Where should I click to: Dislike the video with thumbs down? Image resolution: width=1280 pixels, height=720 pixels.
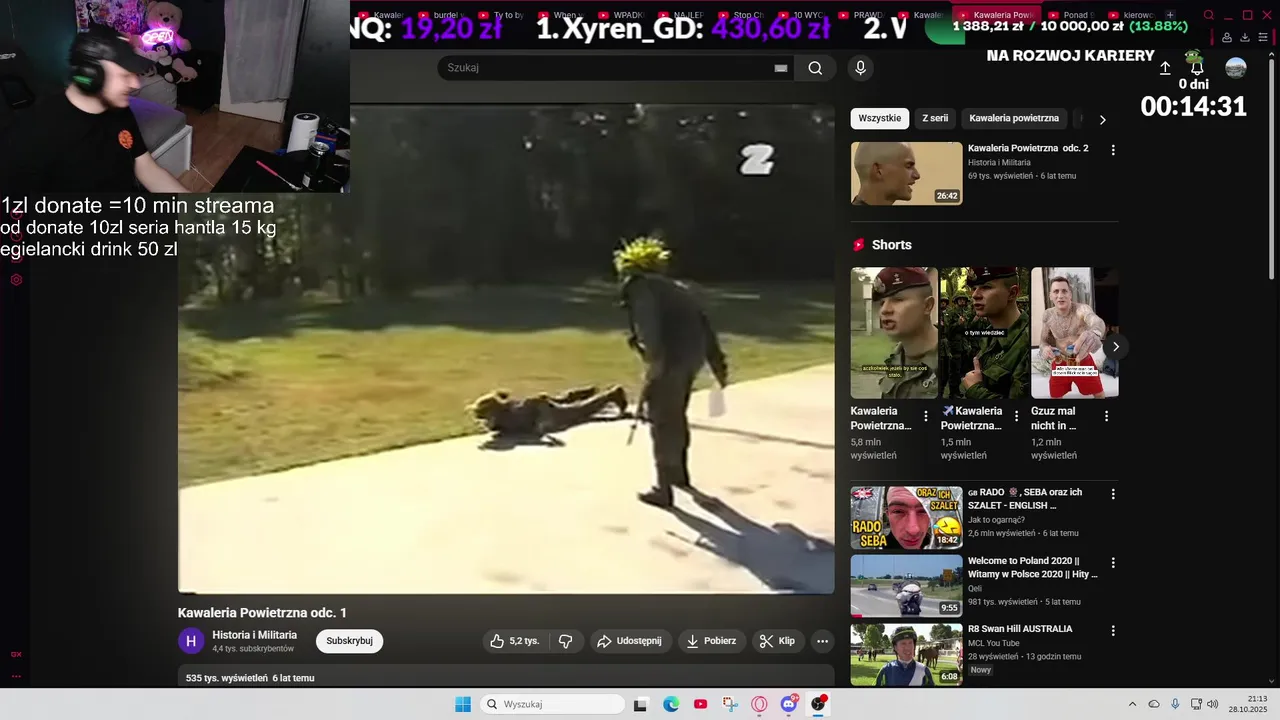(x=566, y=641)
